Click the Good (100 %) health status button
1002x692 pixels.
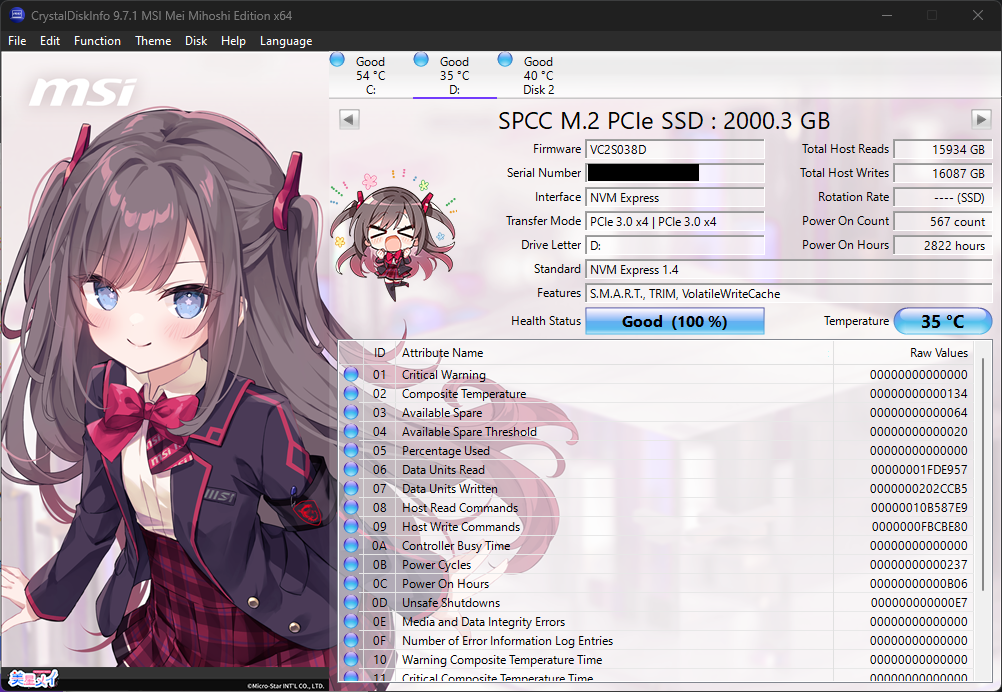[674, 322]
